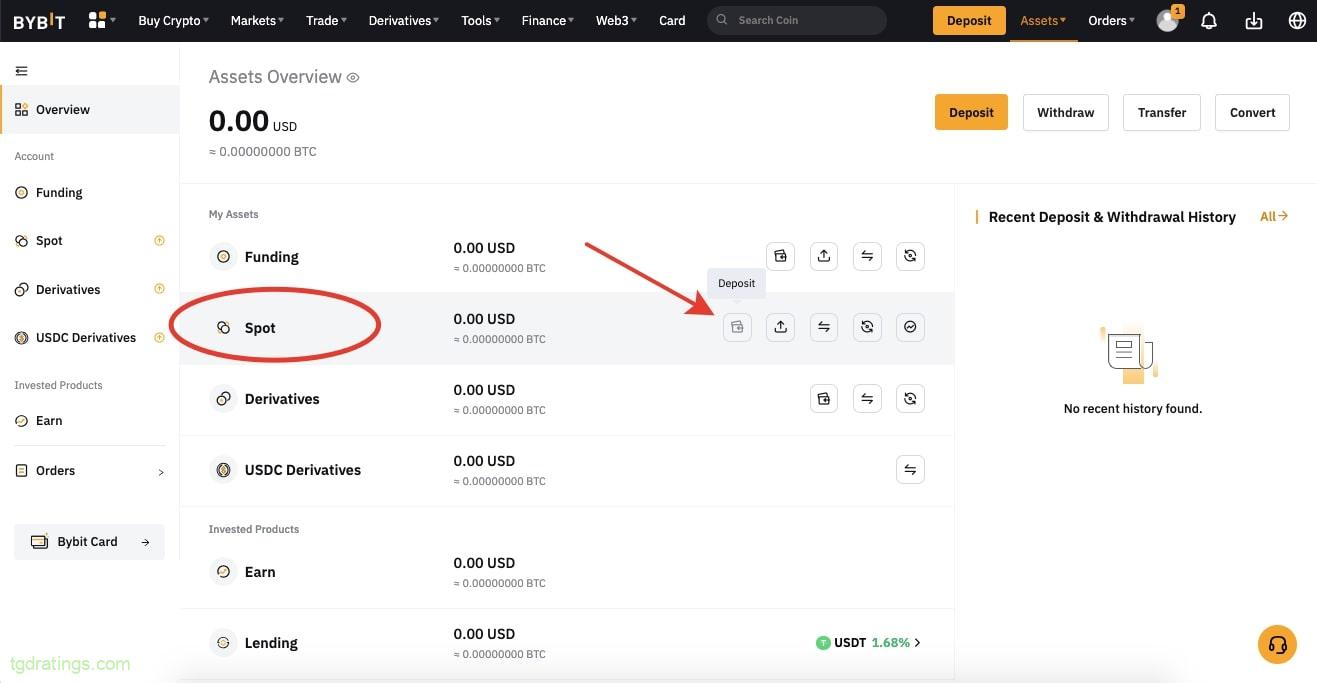This screenshot has width=1317, height=683.
Task: Select the USDC Derivatives asset row
Action: click(567, 470)
